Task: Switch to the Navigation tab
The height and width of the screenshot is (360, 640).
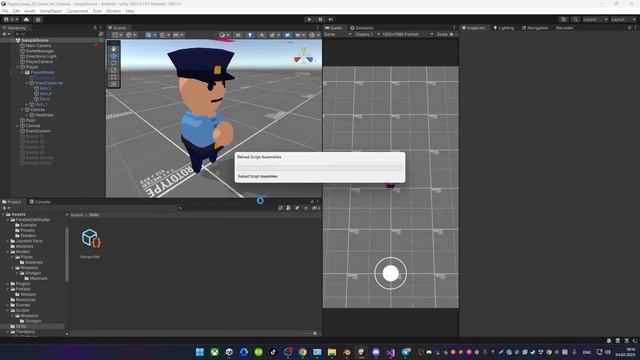Action: click(x=535, y=28)
